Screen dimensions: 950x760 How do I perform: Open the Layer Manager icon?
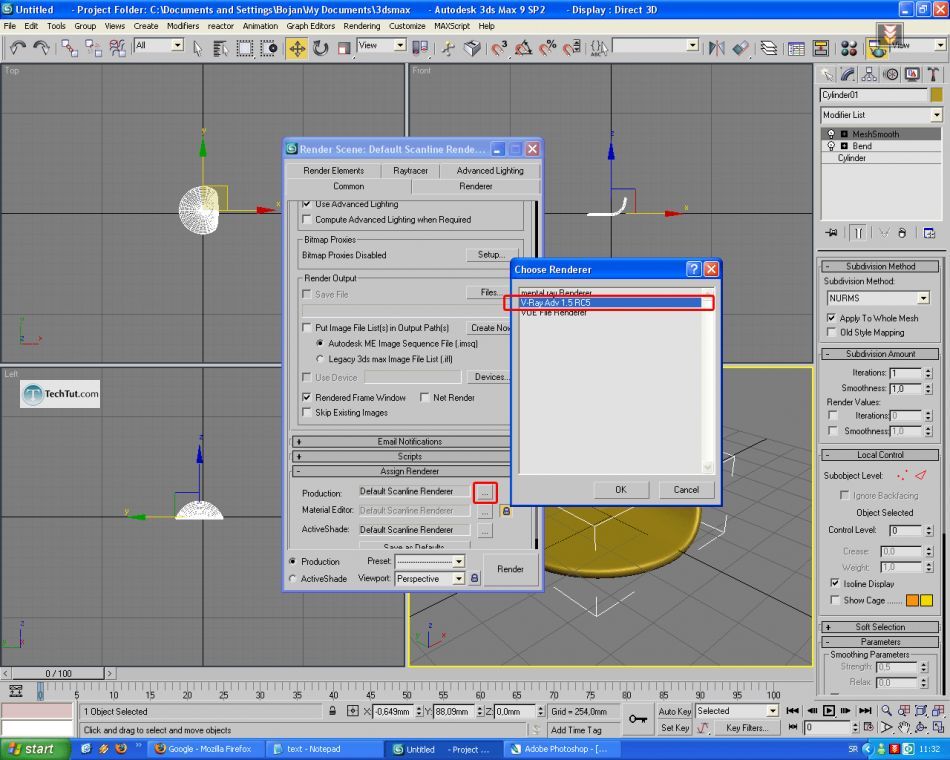769,48
